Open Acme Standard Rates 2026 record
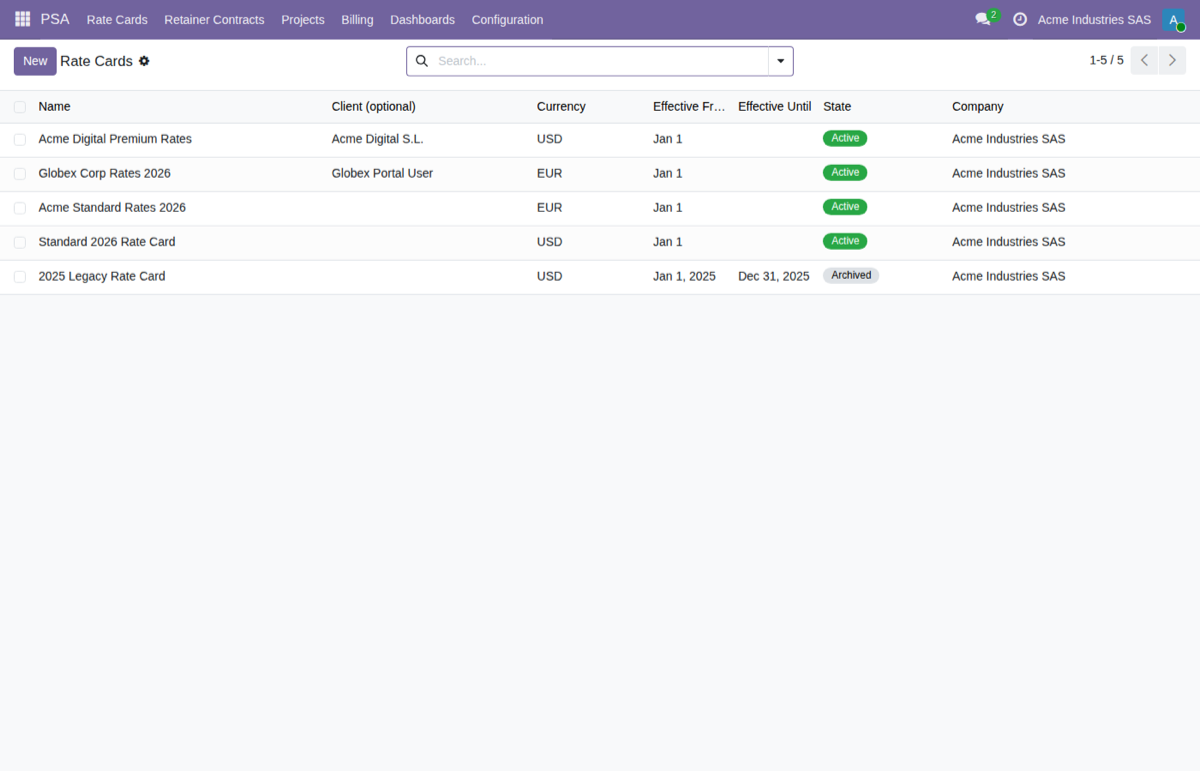This screenshot has width=1200, height=771. click(112, 208)
